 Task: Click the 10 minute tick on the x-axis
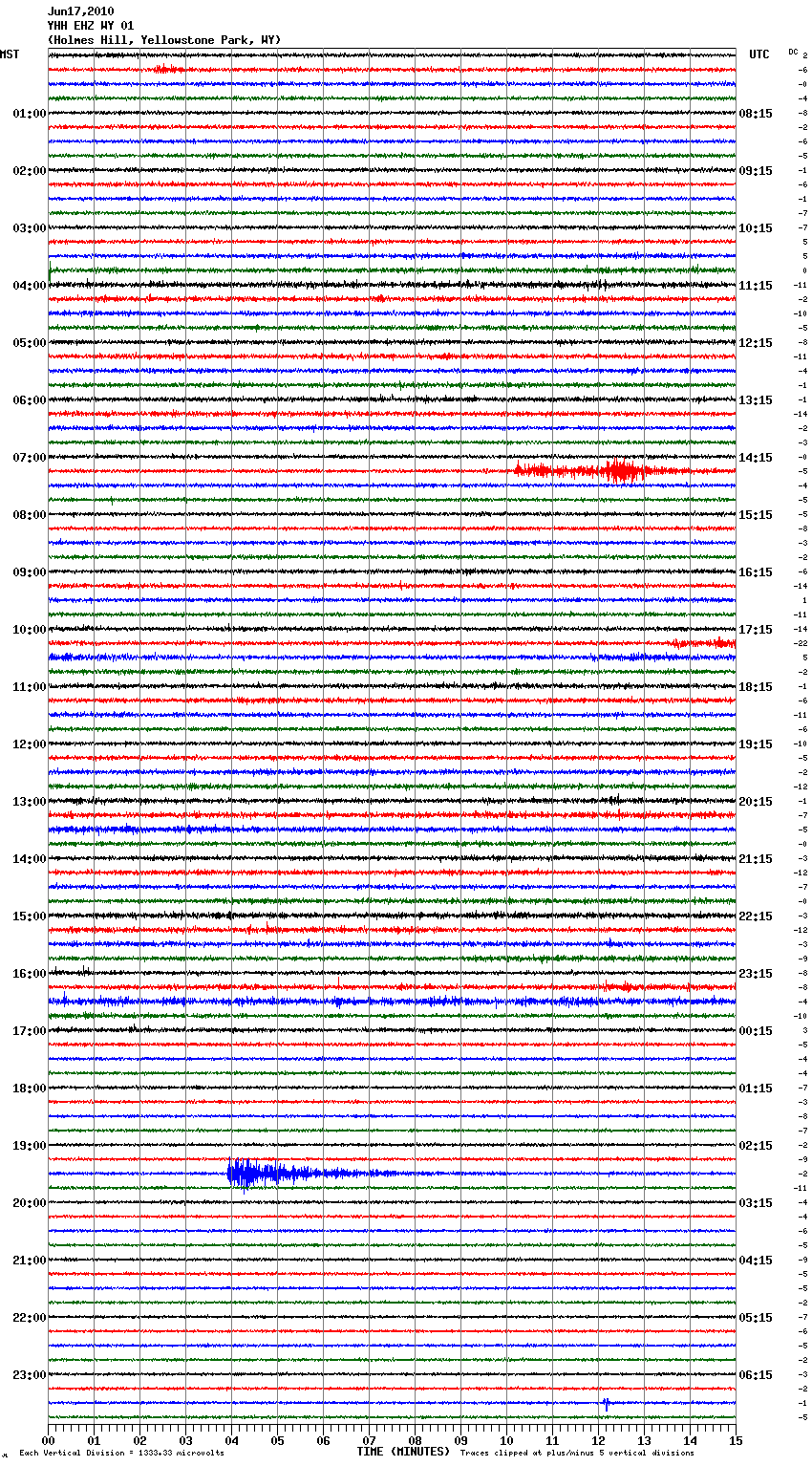(506, 1440)
